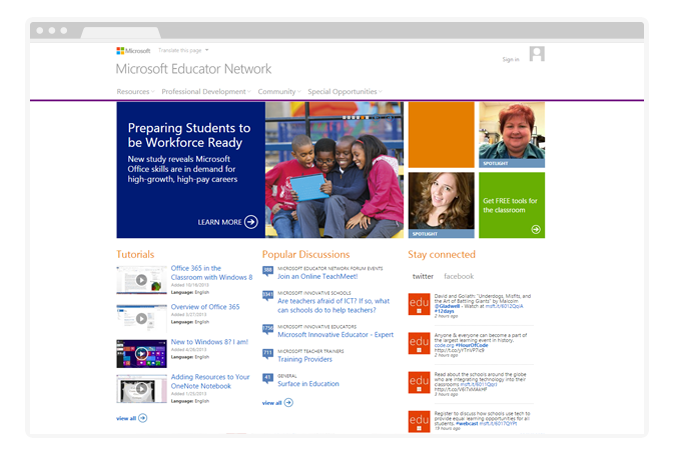
Task: Open the Professional Development menu
Action: [206, 92]
